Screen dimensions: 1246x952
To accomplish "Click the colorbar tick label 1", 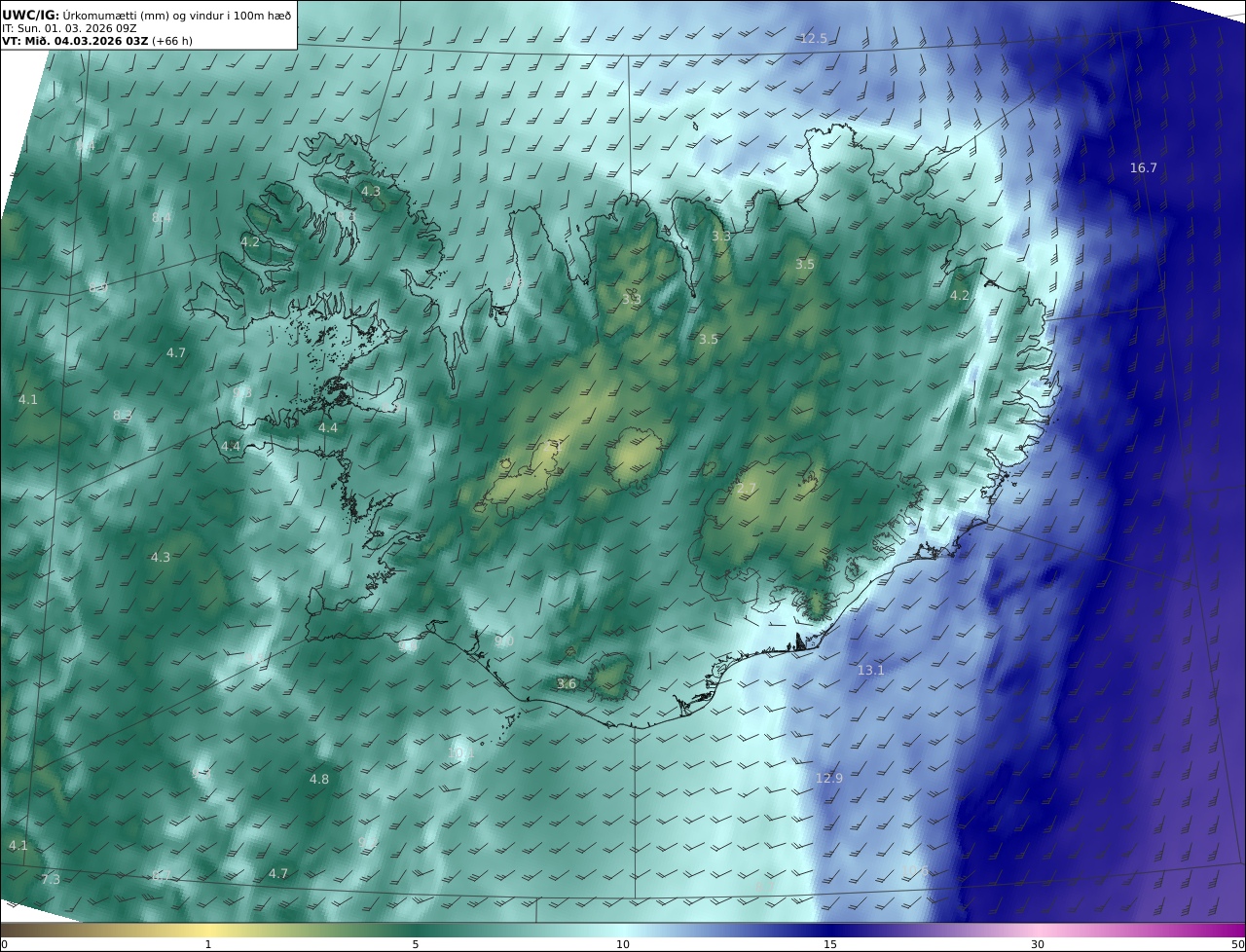I will pos(208,945).
